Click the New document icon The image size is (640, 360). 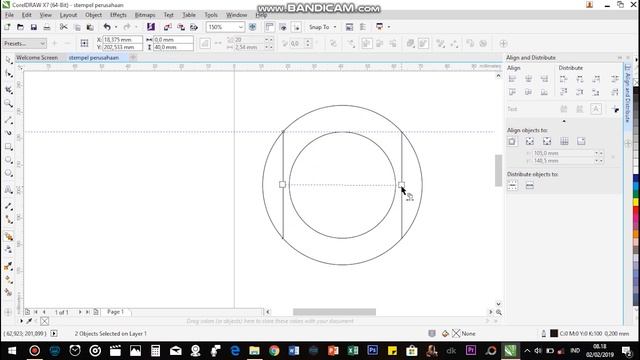pyautogui.click(x=7, y=27)
